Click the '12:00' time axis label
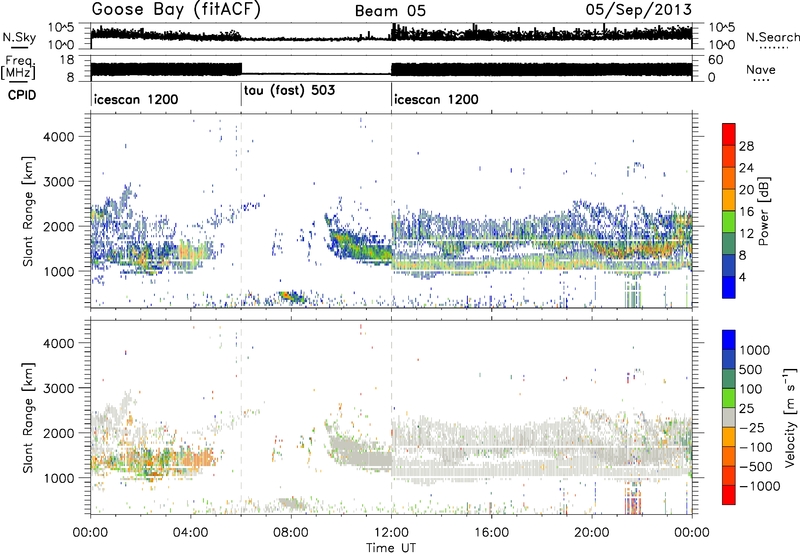The width and height of the screenshot is (800, 554). [391, 533]
